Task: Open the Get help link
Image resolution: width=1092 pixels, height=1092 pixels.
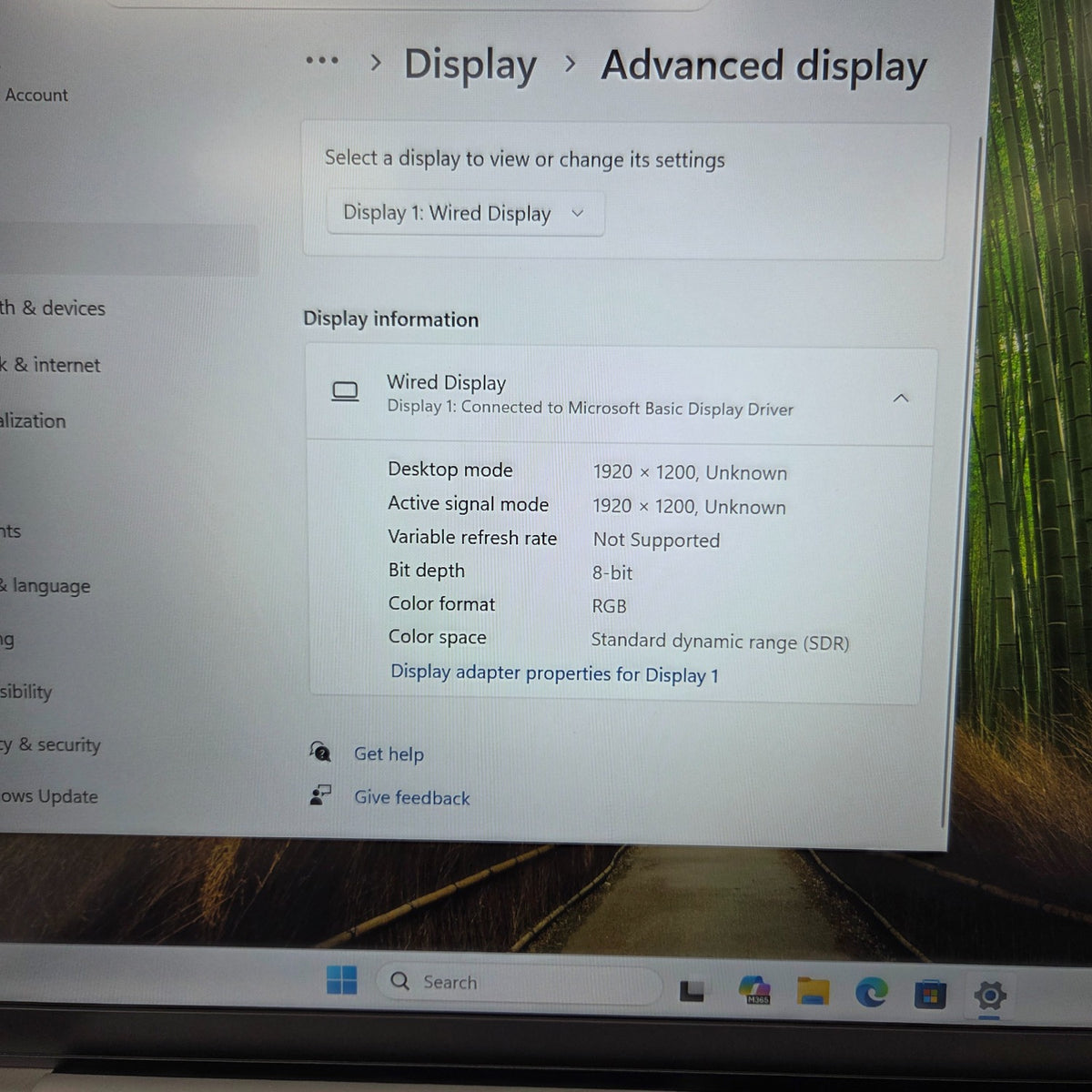Action: pyautogui.click(x=389, y=753)
